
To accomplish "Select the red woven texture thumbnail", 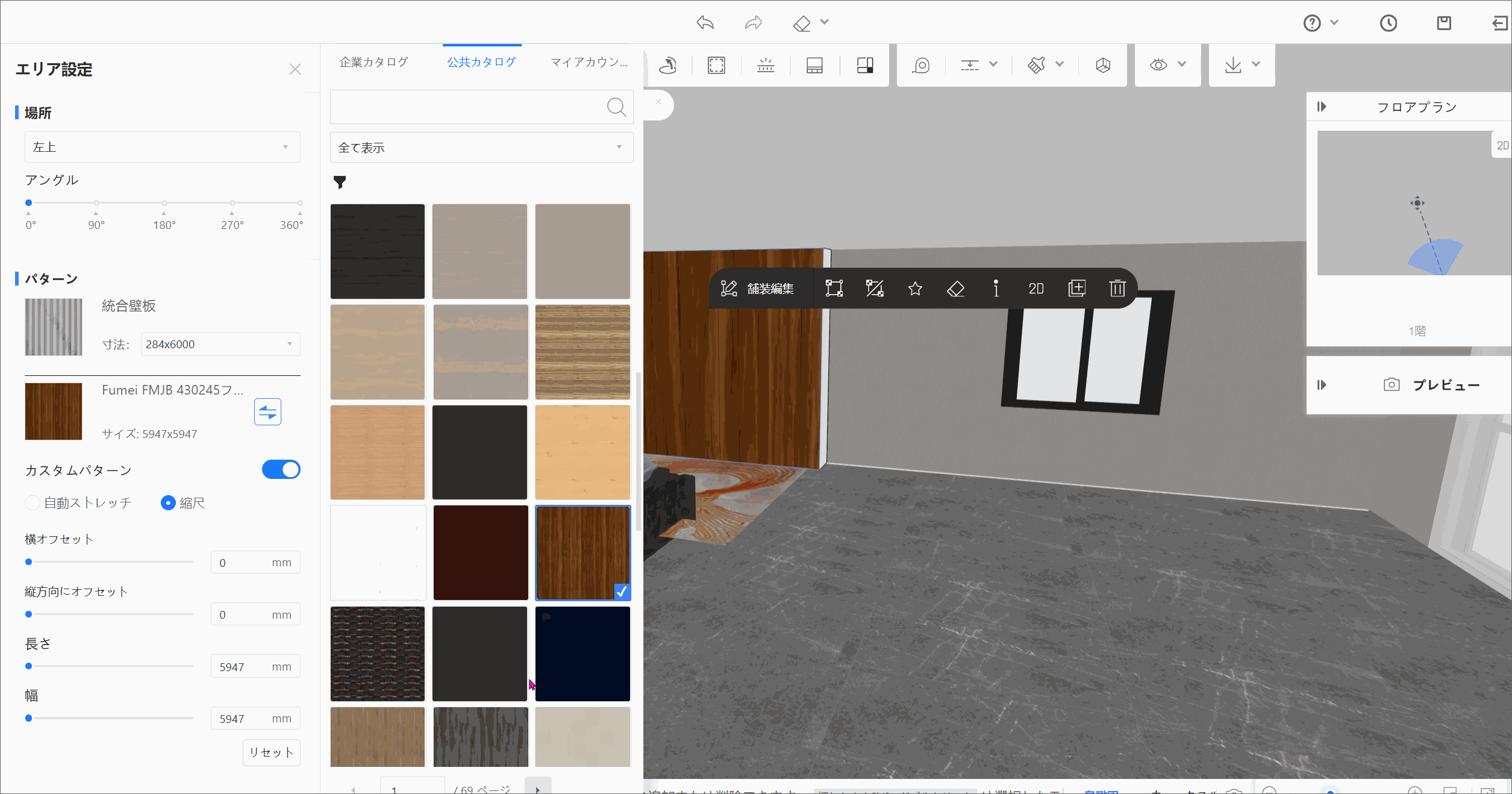I will [x=378, y=654].
